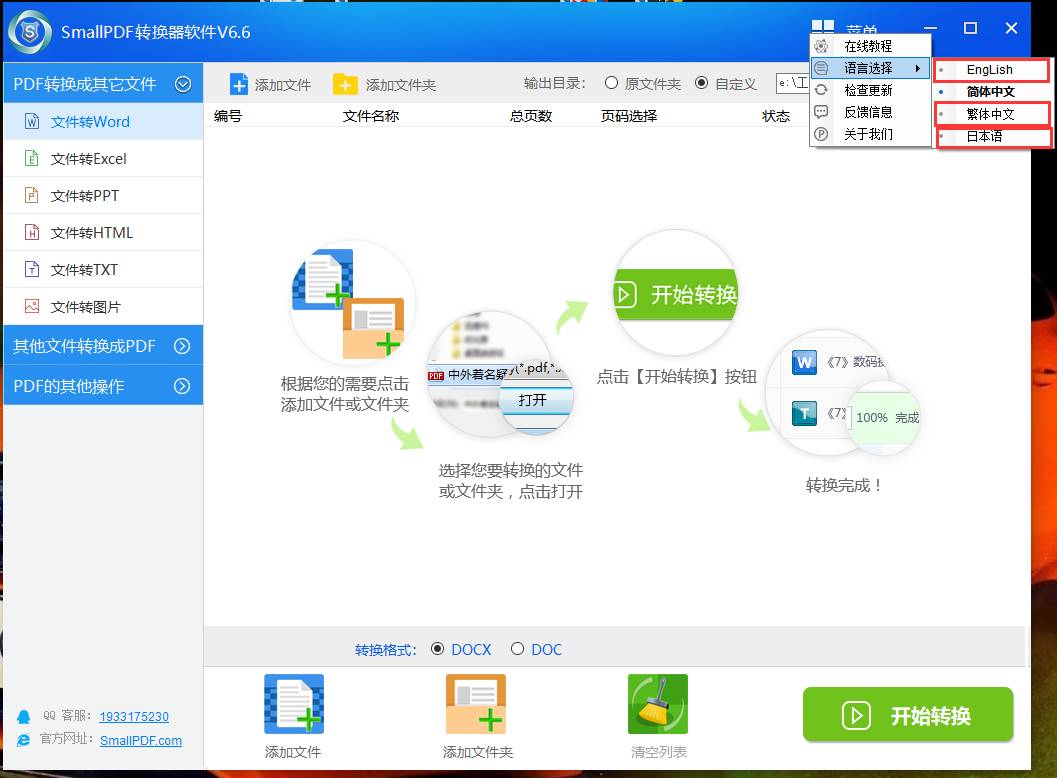Open the 语言选择 submenu arrow
Viewport: 1057px width, 778px height.
[x=918, y=68]
